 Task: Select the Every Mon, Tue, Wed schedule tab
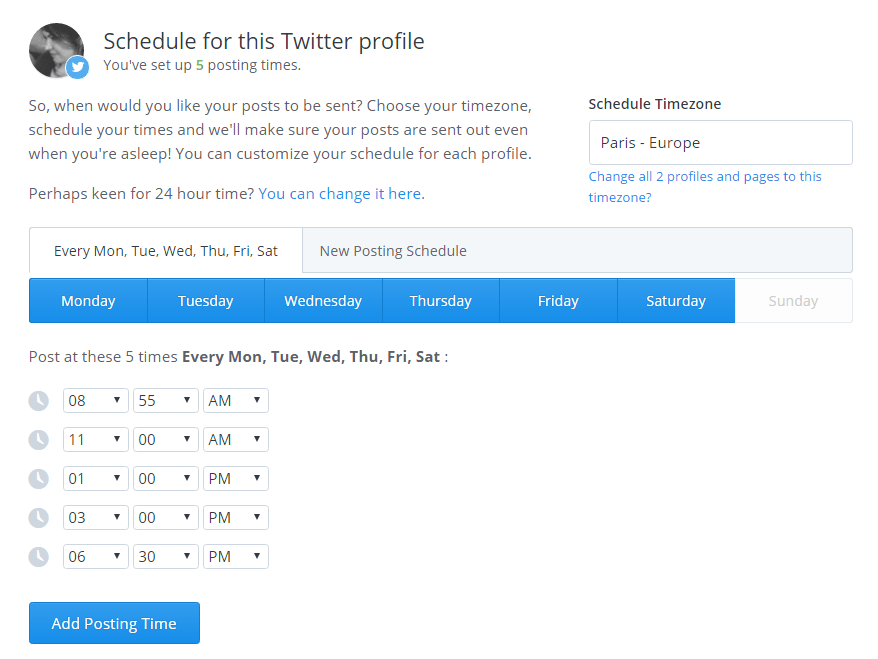(165, 250)
